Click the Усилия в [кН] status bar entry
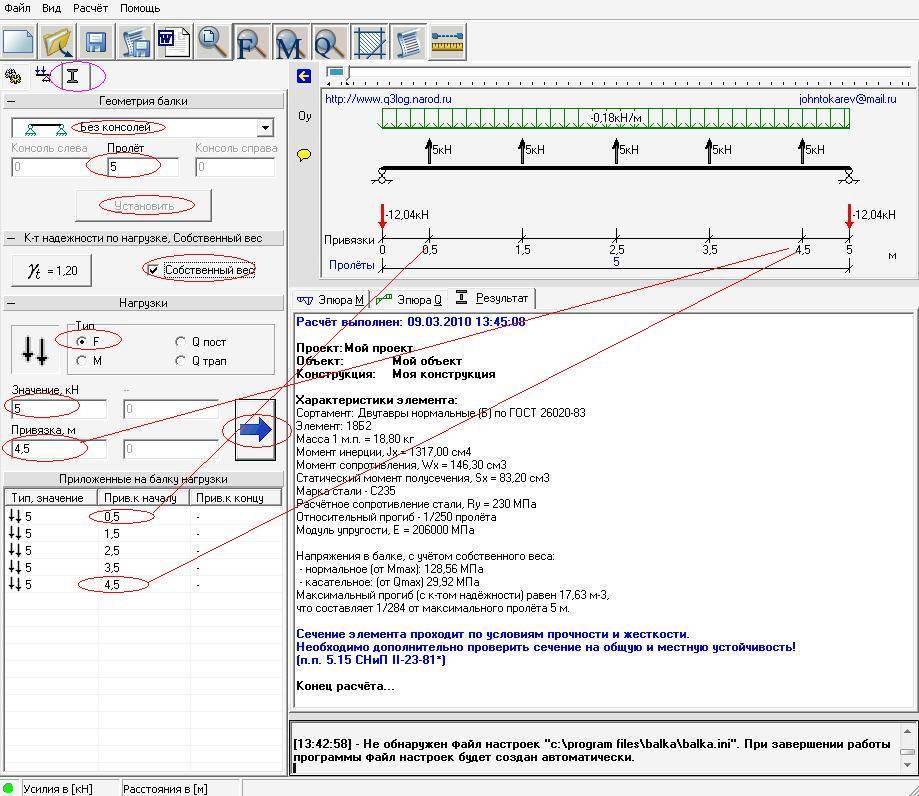This screenshot has width=919, height=796. [x=57, y=789]
